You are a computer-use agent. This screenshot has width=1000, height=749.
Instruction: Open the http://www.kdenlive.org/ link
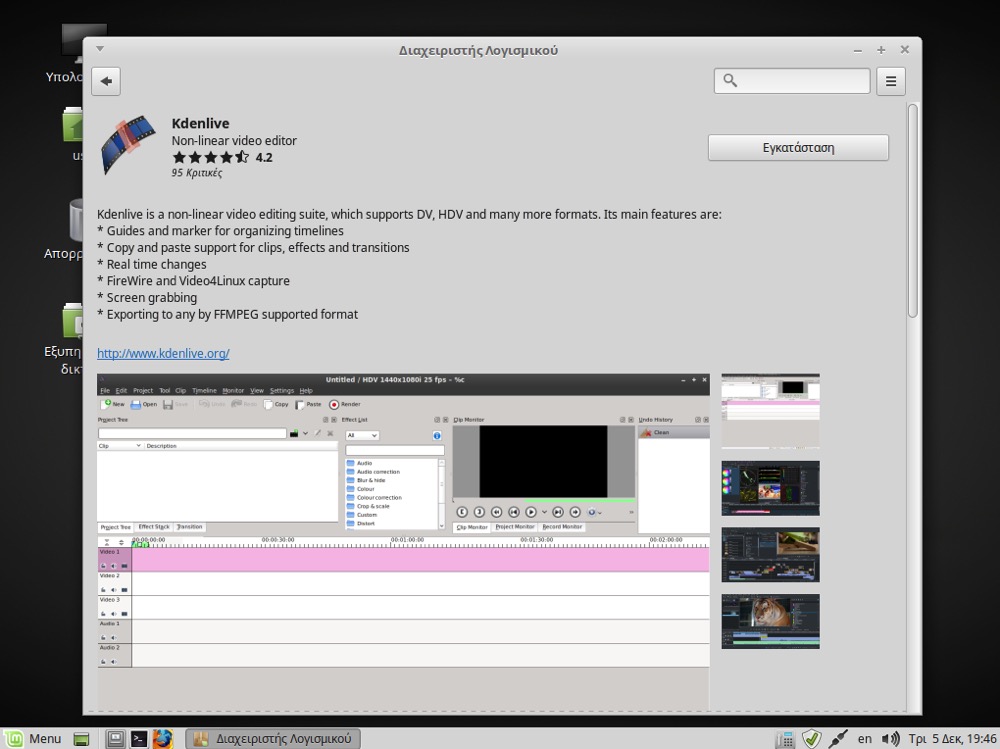coord(163,353)
